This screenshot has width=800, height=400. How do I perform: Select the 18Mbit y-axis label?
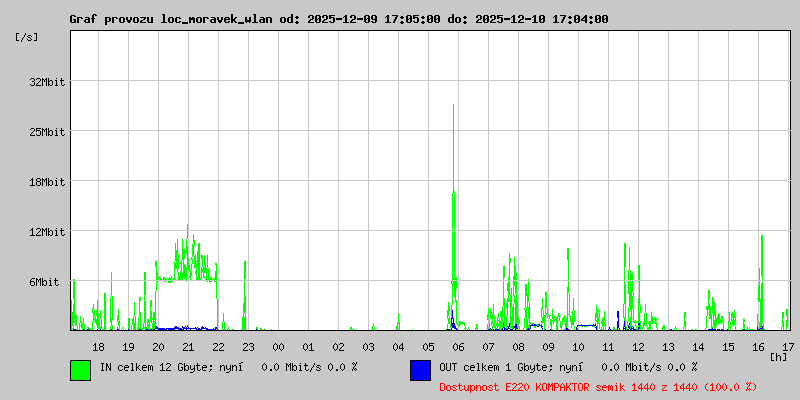[47, 182]
